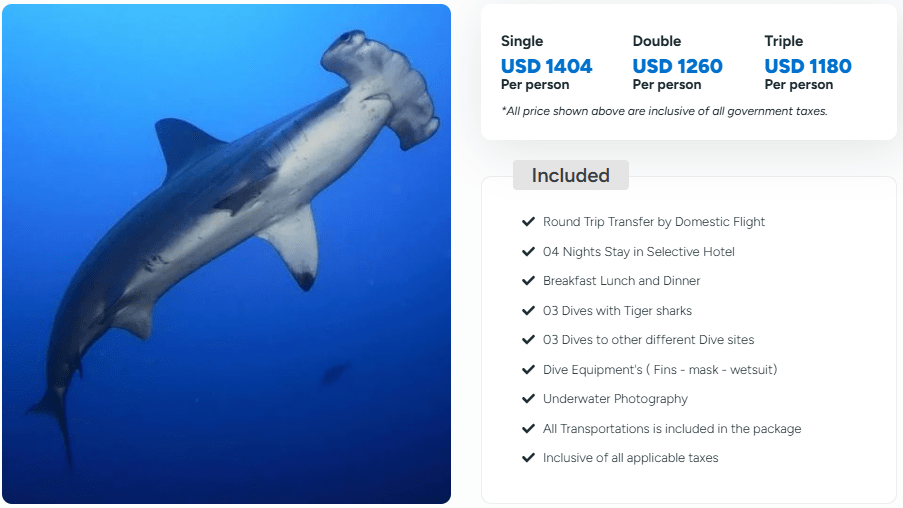Click checkmark beside 04 Nights Stay

[528, 252]
